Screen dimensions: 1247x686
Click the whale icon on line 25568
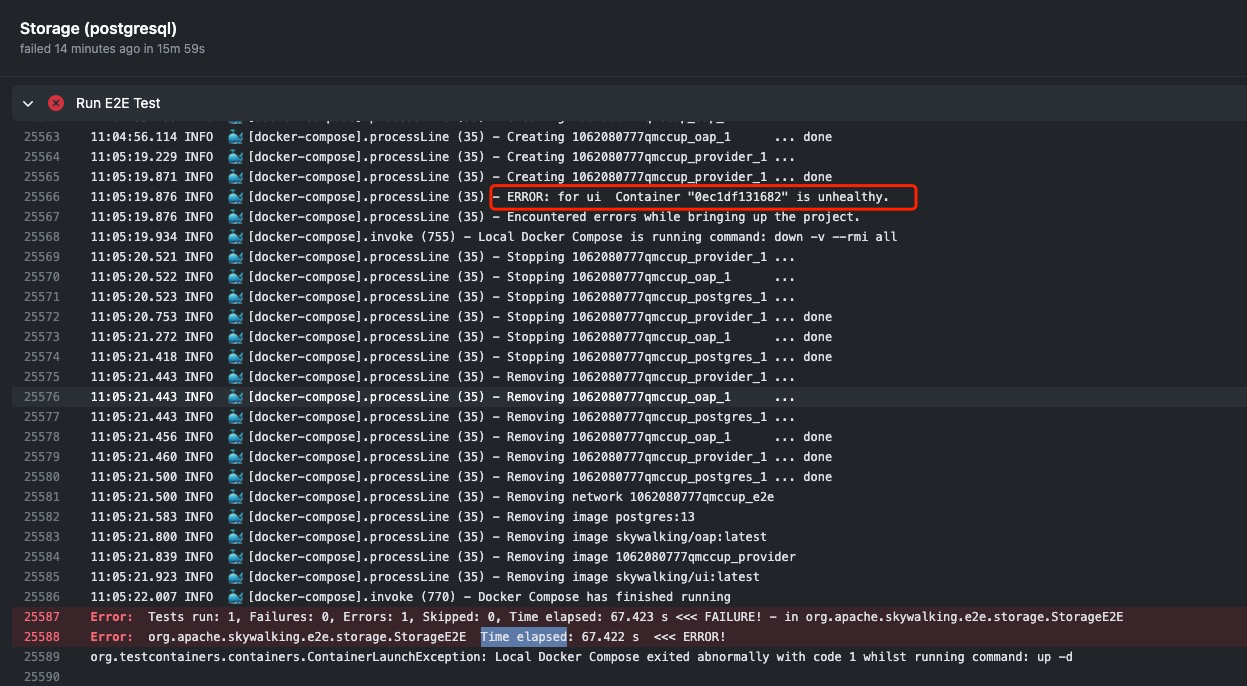236,237
